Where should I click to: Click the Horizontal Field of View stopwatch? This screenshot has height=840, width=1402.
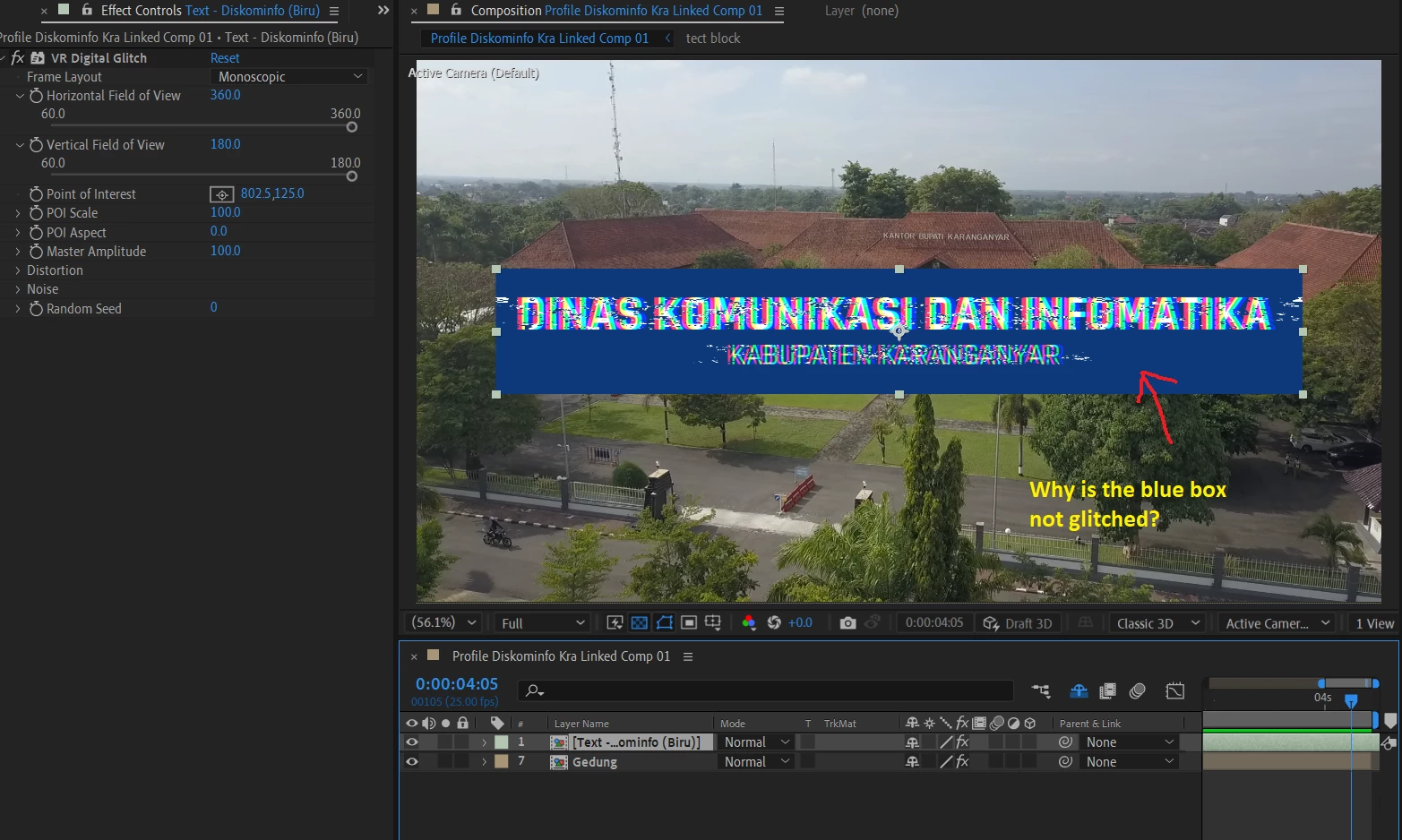click(36, 96)
